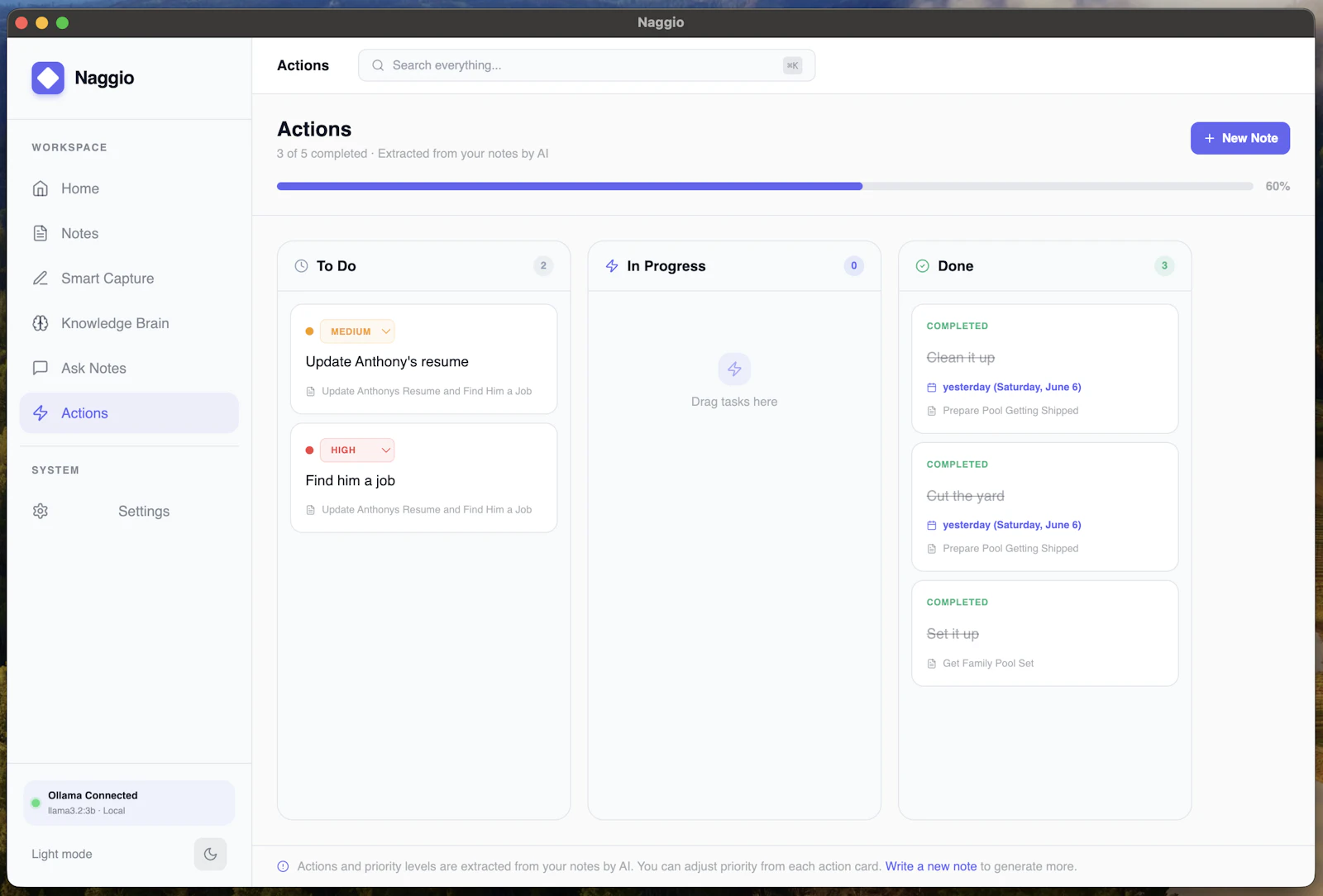Click the note icon under Find him a job
Screen dimensions: 1323x896
pos(311,510)
